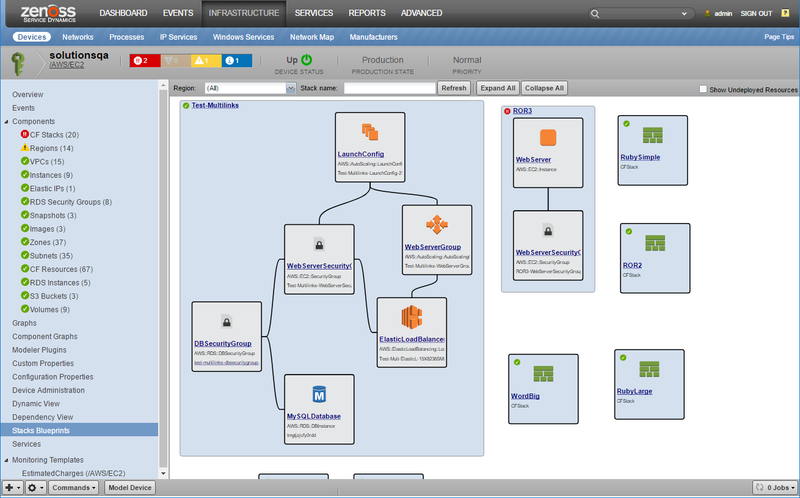Screen dimensions: 800x498
Task: Select Regions (14) component
Action: coord(52,148)
